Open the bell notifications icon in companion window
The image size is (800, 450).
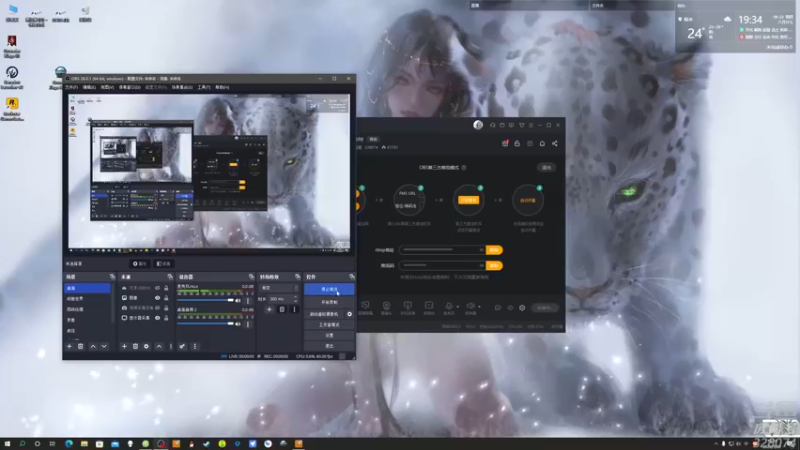(542, 143)
